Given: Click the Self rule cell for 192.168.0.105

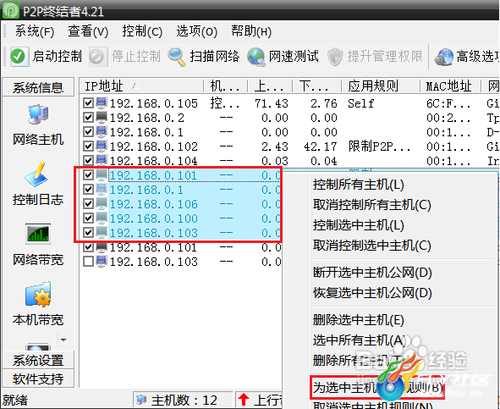Looking at the screenshot, I should (361, 103).
